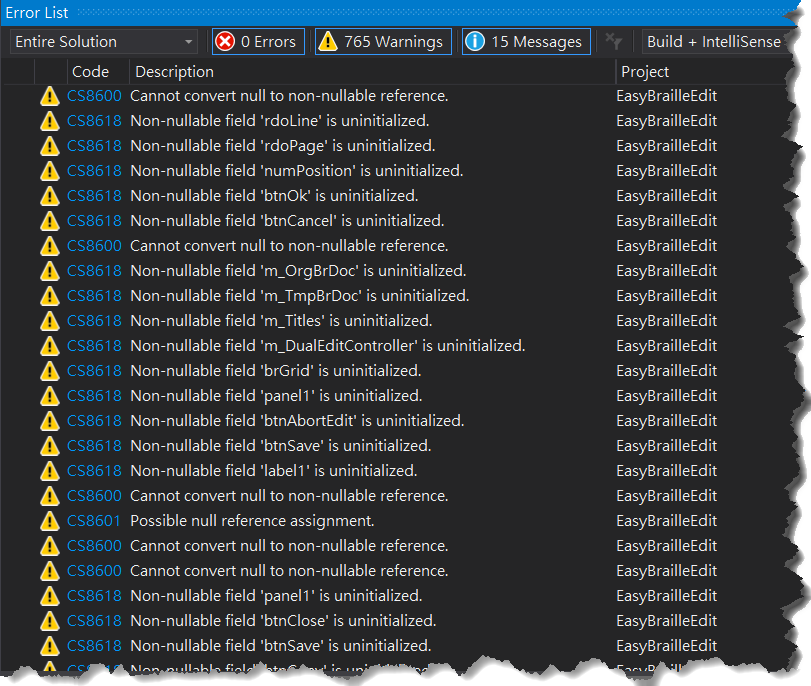Image resolution: width=811 pixels, height=686 pixels.
Task: Open CS8618 code link for 'm_OrgBrDoc'
Action: (94, 271)
